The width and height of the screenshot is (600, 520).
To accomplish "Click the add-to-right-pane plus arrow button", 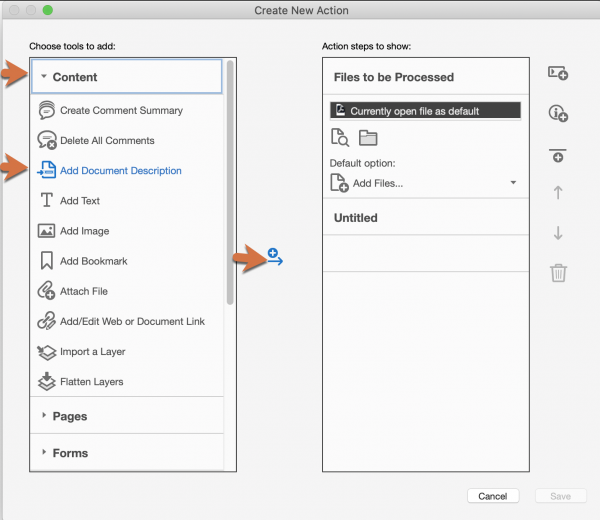I will coord(275,257).
